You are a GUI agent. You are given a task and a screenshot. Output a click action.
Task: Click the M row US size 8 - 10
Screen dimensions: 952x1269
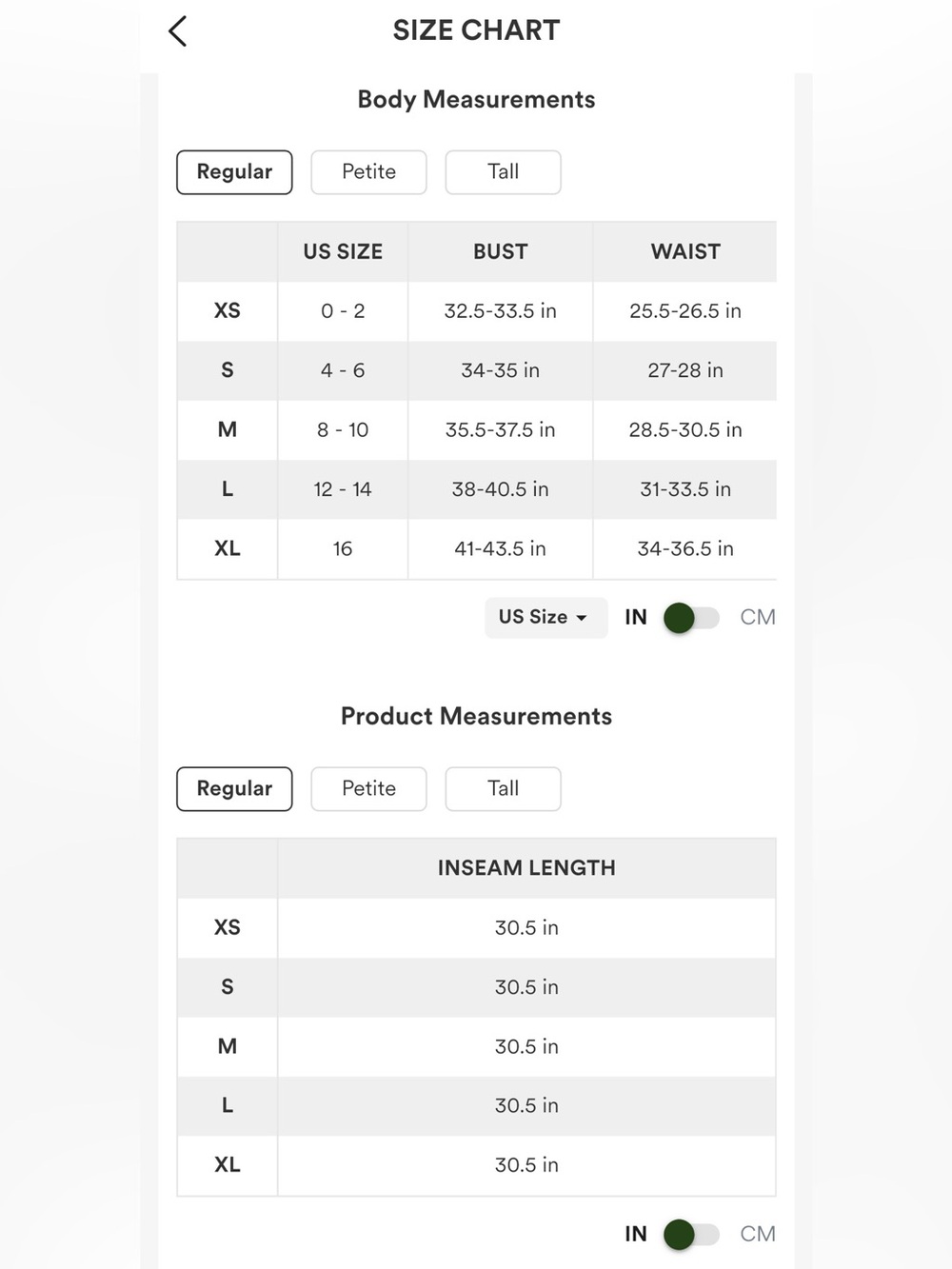pos(343,430)
